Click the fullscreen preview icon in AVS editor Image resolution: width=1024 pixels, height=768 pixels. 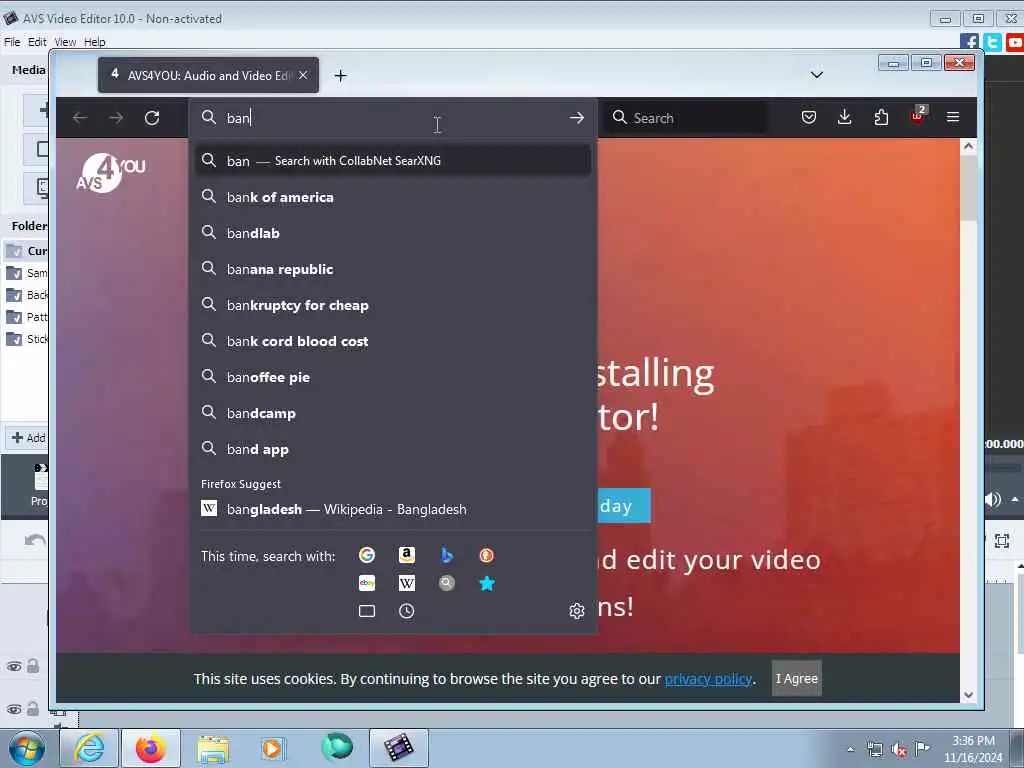tap(1002, 541)
